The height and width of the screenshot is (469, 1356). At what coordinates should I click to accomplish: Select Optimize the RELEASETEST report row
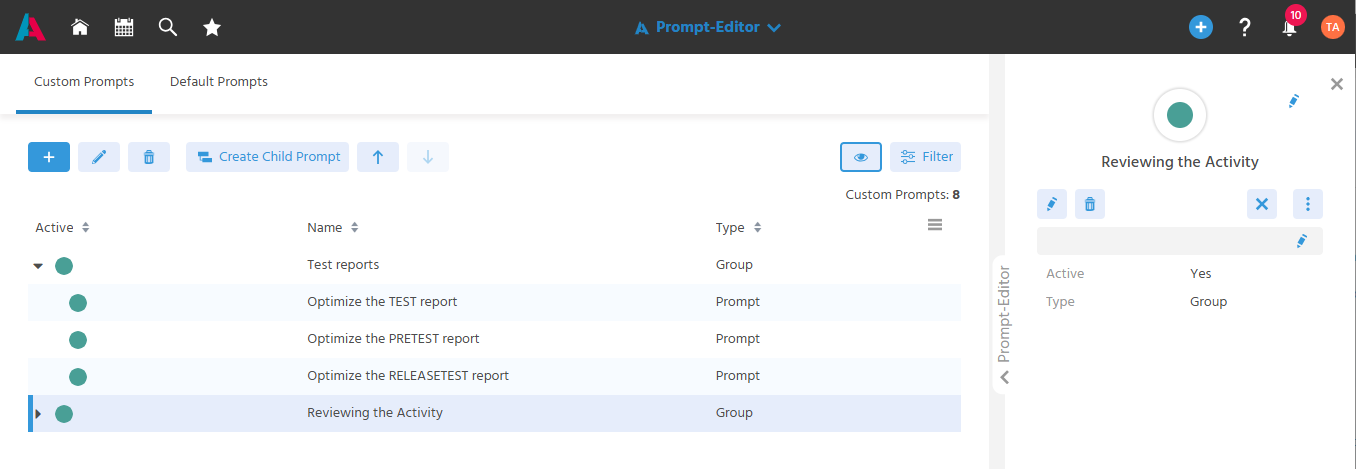[494, 376]
